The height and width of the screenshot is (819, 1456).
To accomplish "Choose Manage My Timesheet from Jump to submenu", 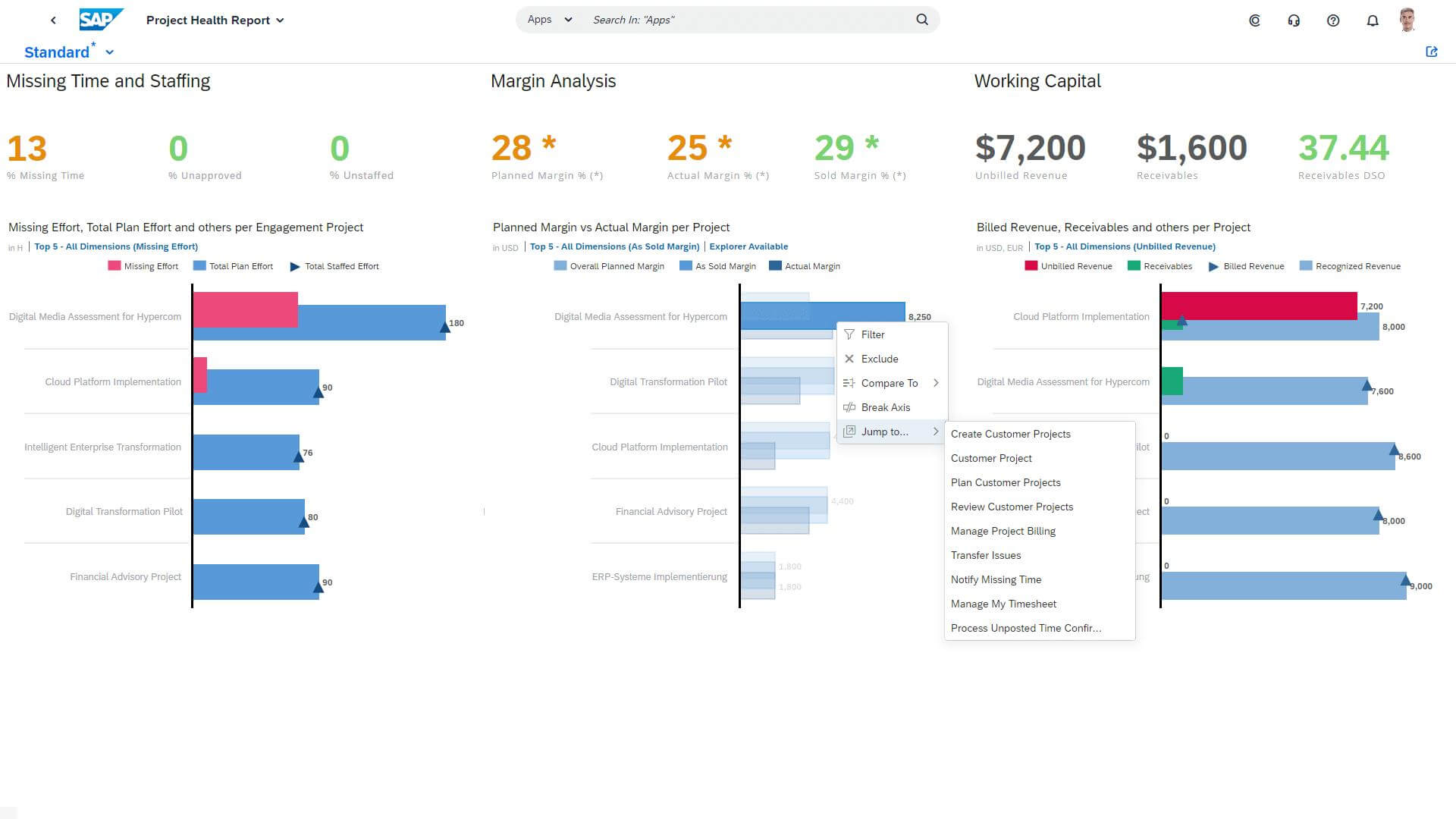I will click(1003, 604).
